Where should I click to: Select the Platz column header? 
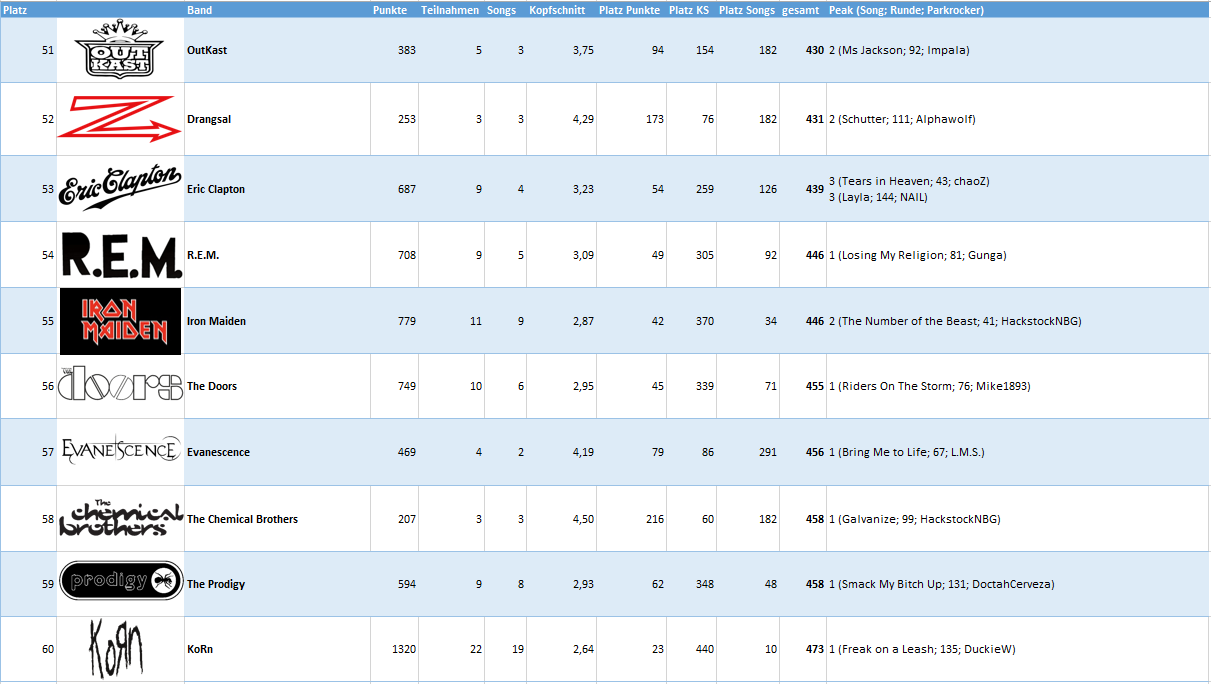click(x=15, y=10)
